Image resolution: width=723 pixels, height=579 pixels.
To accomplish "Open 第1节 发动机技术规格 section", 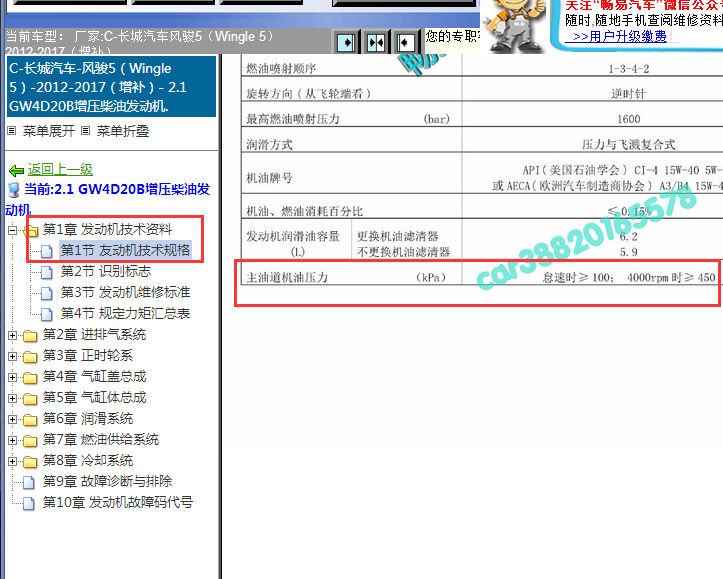I will coord(125,250).
